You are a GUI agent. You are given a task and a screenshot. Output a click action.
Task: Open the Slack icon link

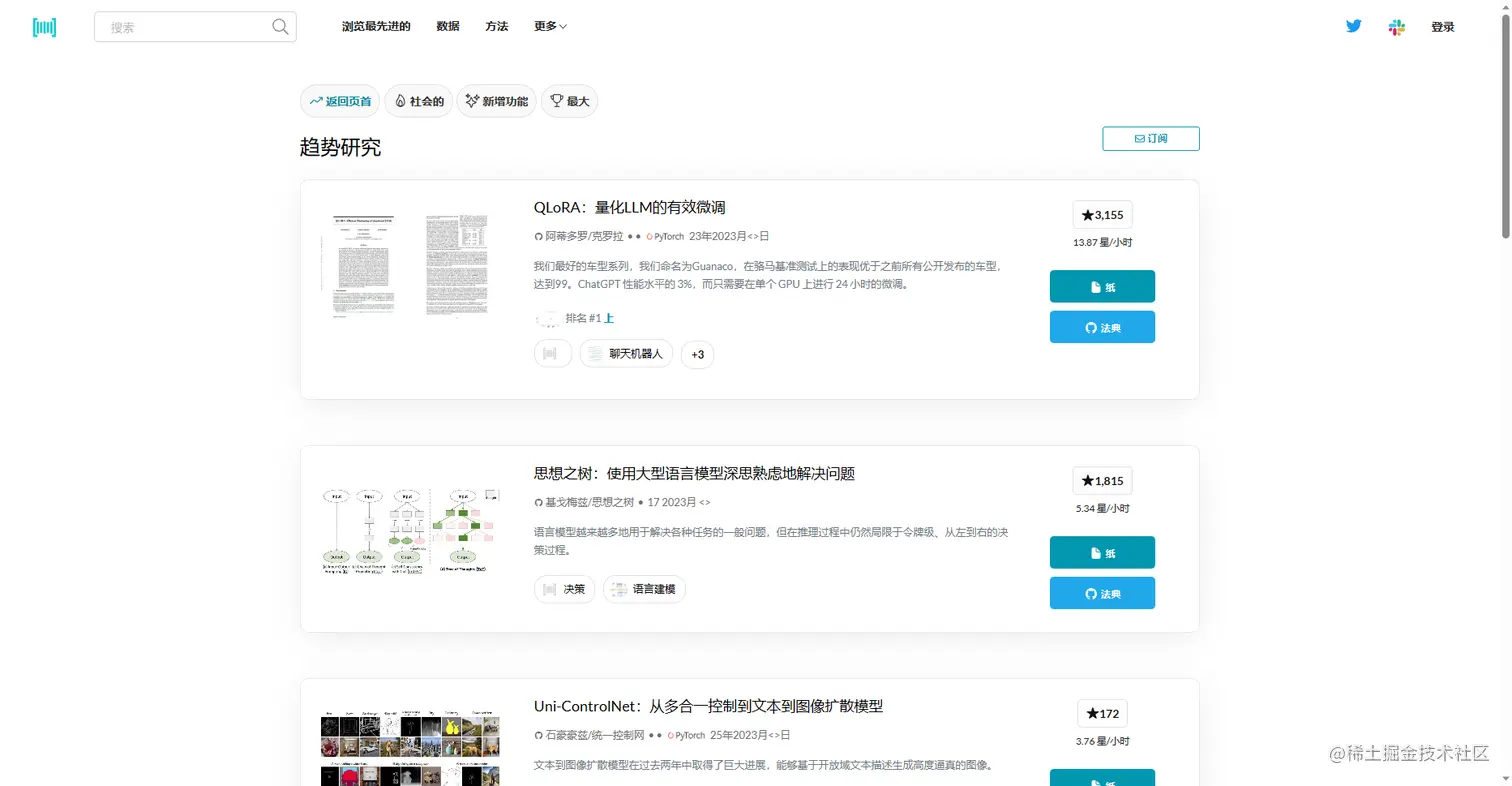tap(1397, 27)
